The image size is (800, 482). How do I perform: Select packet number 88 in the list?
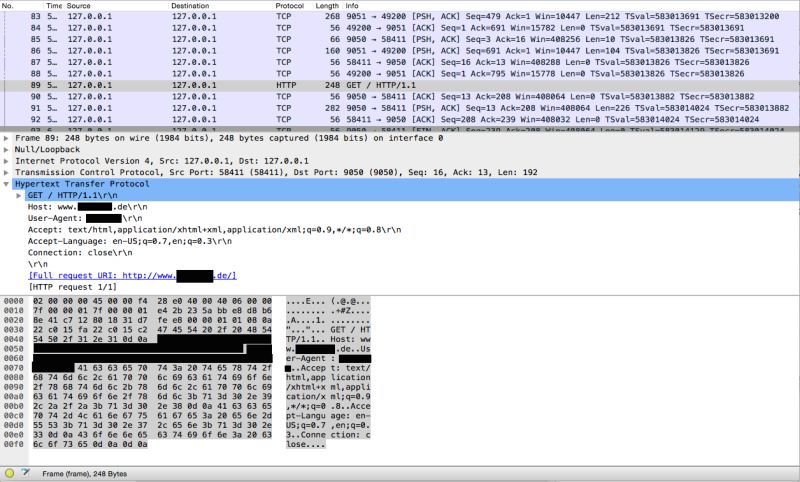pos(400,73)
